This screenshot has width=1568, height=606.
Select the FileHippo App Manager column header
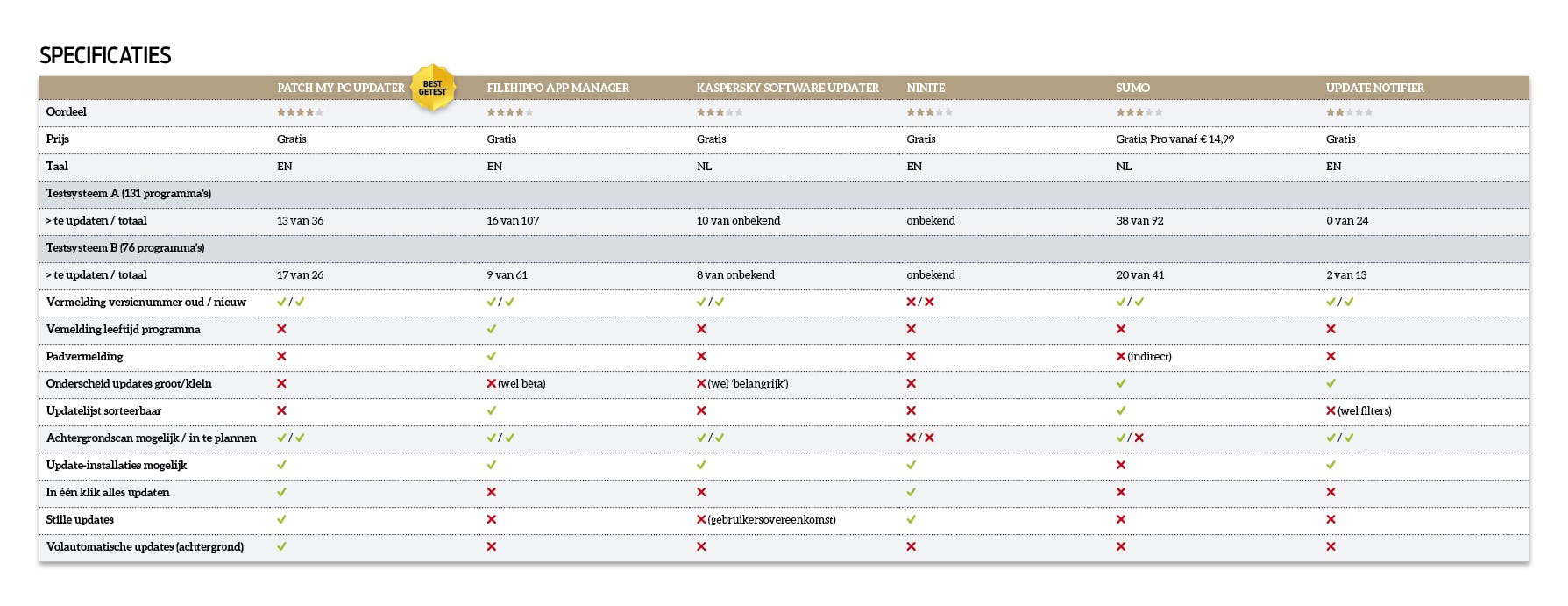(x=557, y=88)
